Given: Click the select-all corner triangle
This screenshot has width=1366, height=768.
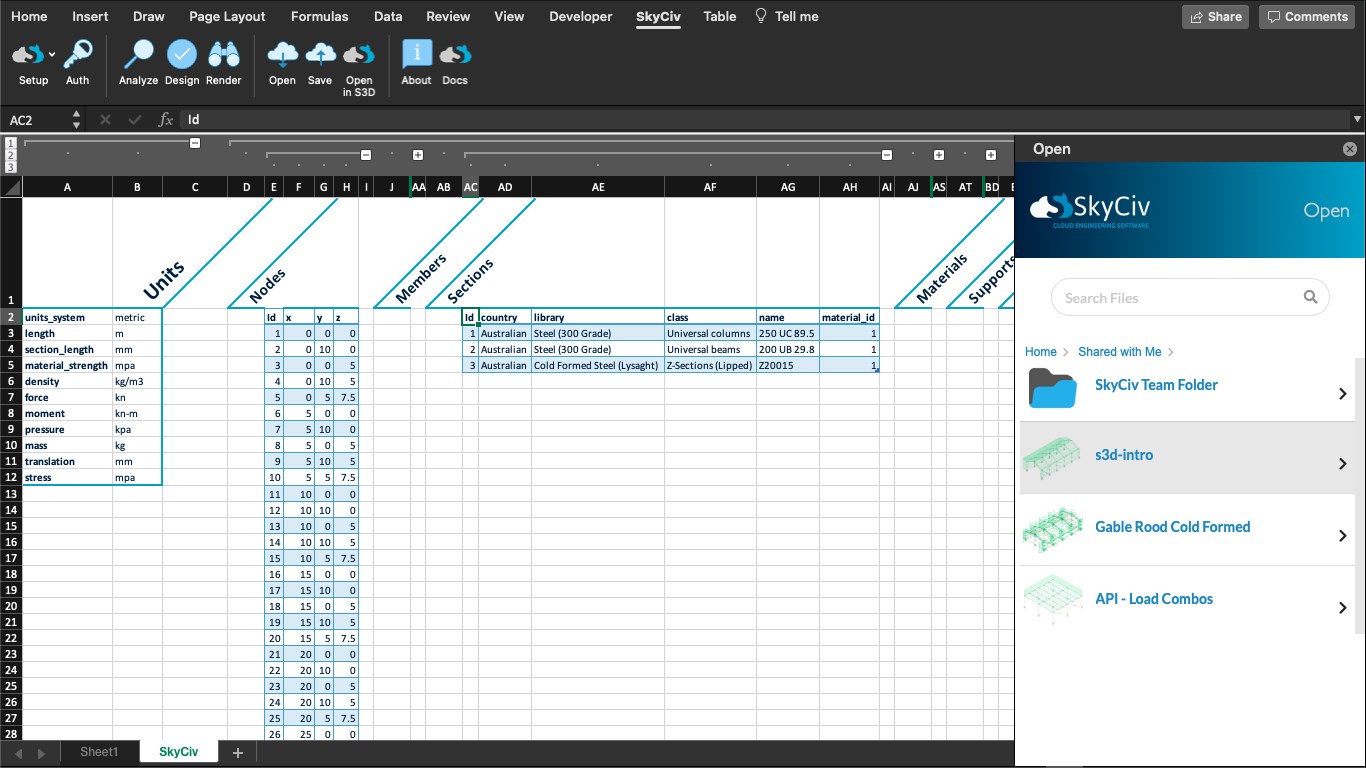Looking at the screenshot, I should click(11, 187).
